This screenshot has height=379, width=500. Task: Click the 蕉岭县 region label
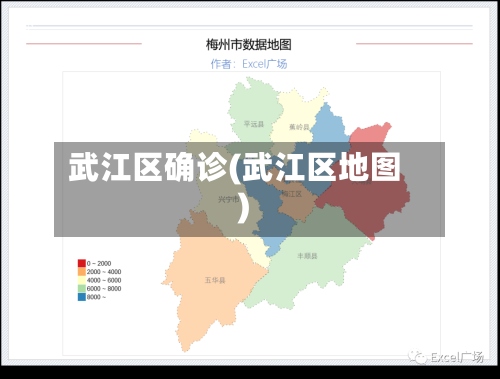pyautogui.click(x=299, y=127)
